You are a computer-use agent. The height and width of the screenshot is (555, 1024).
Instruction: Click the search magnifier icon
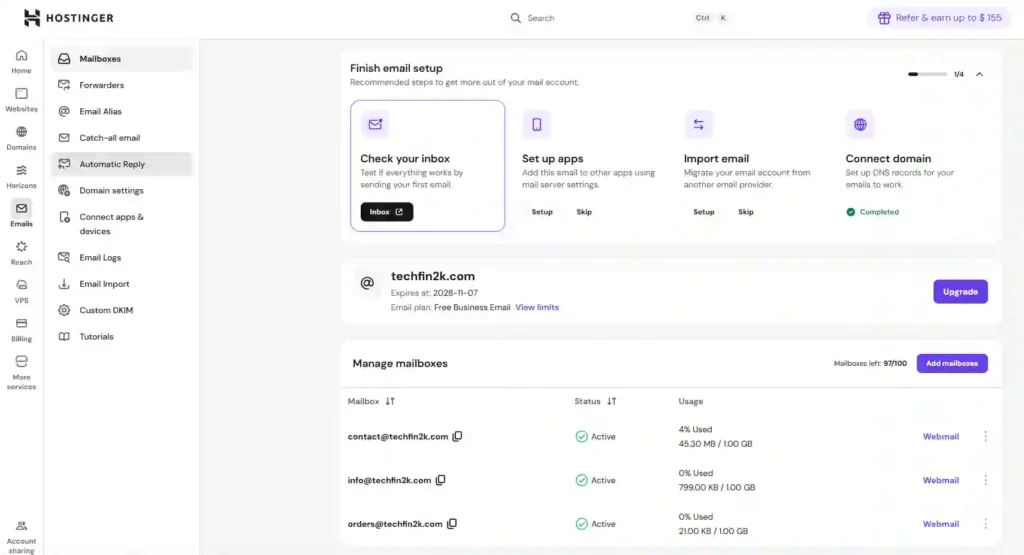point(516,18)
